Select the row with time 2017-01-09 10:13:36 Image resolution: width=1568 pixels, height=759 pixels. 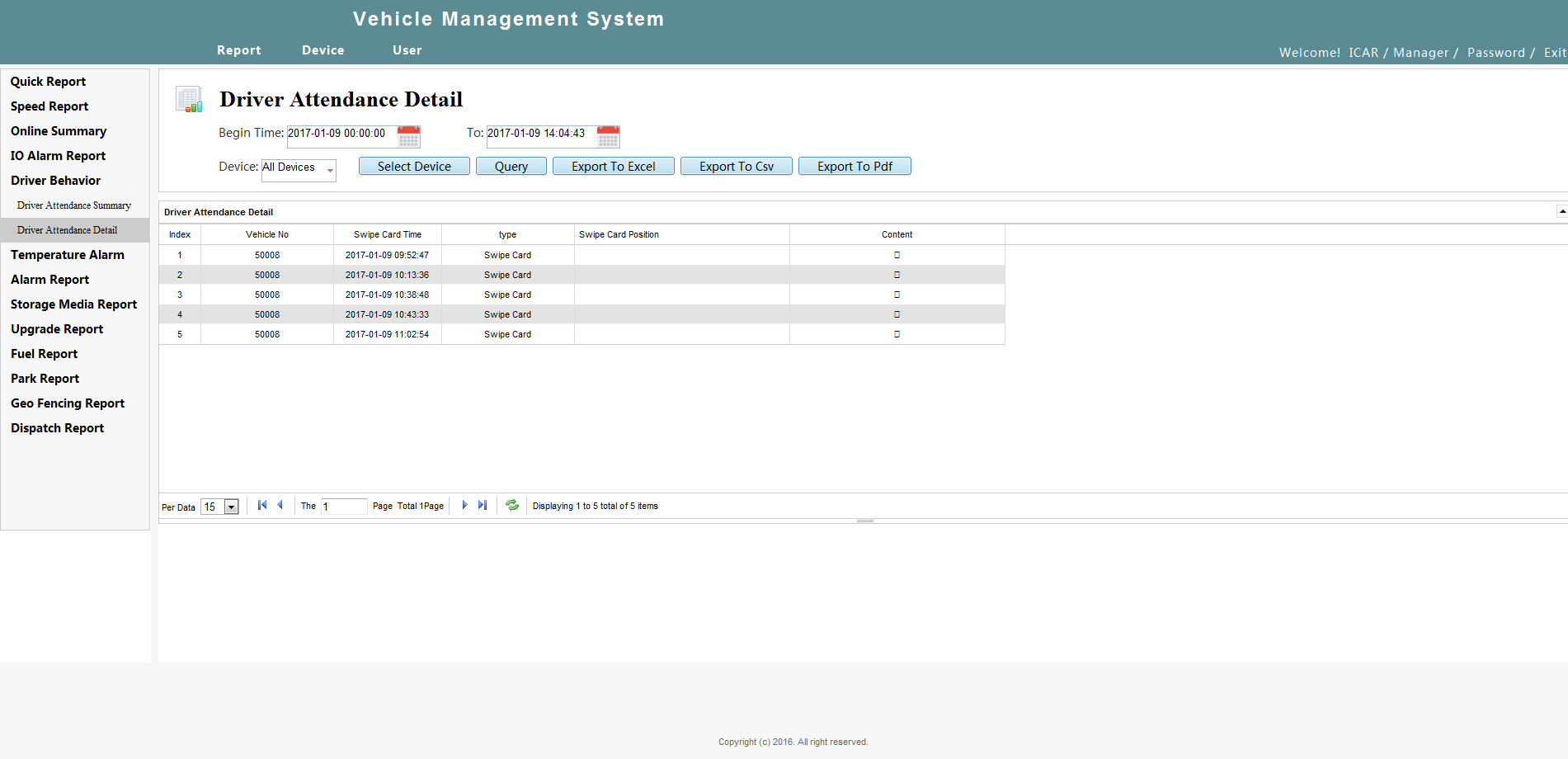coord(582,275)
